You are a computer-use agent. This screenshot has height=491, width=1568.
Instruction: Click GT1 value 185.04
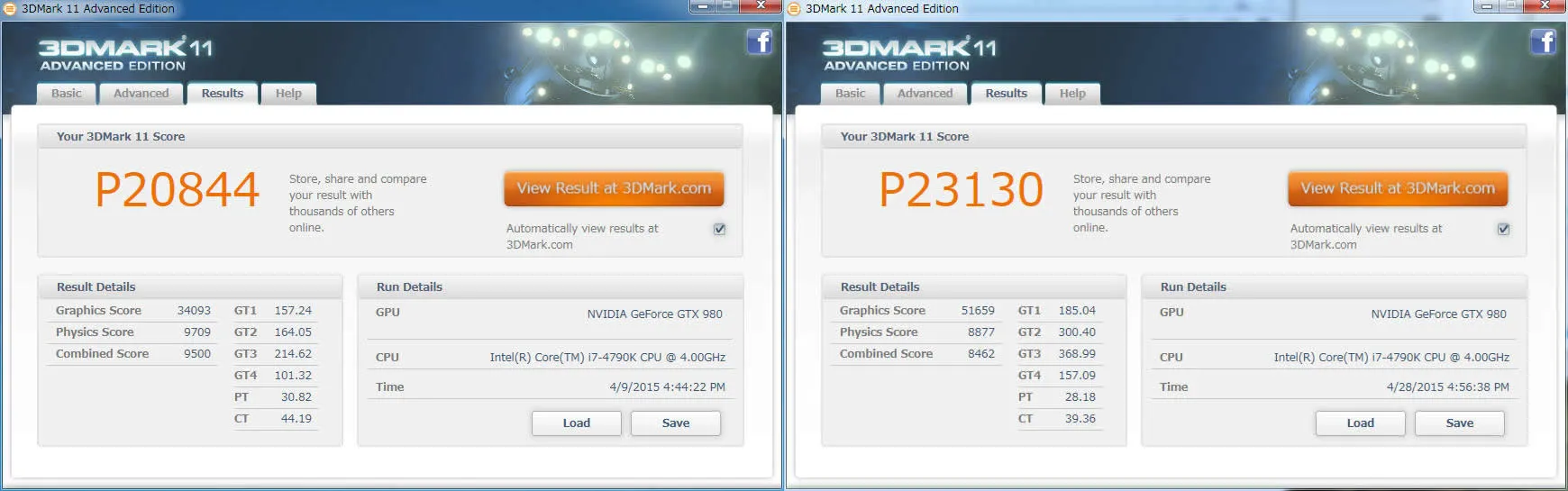pos(1077,311)
